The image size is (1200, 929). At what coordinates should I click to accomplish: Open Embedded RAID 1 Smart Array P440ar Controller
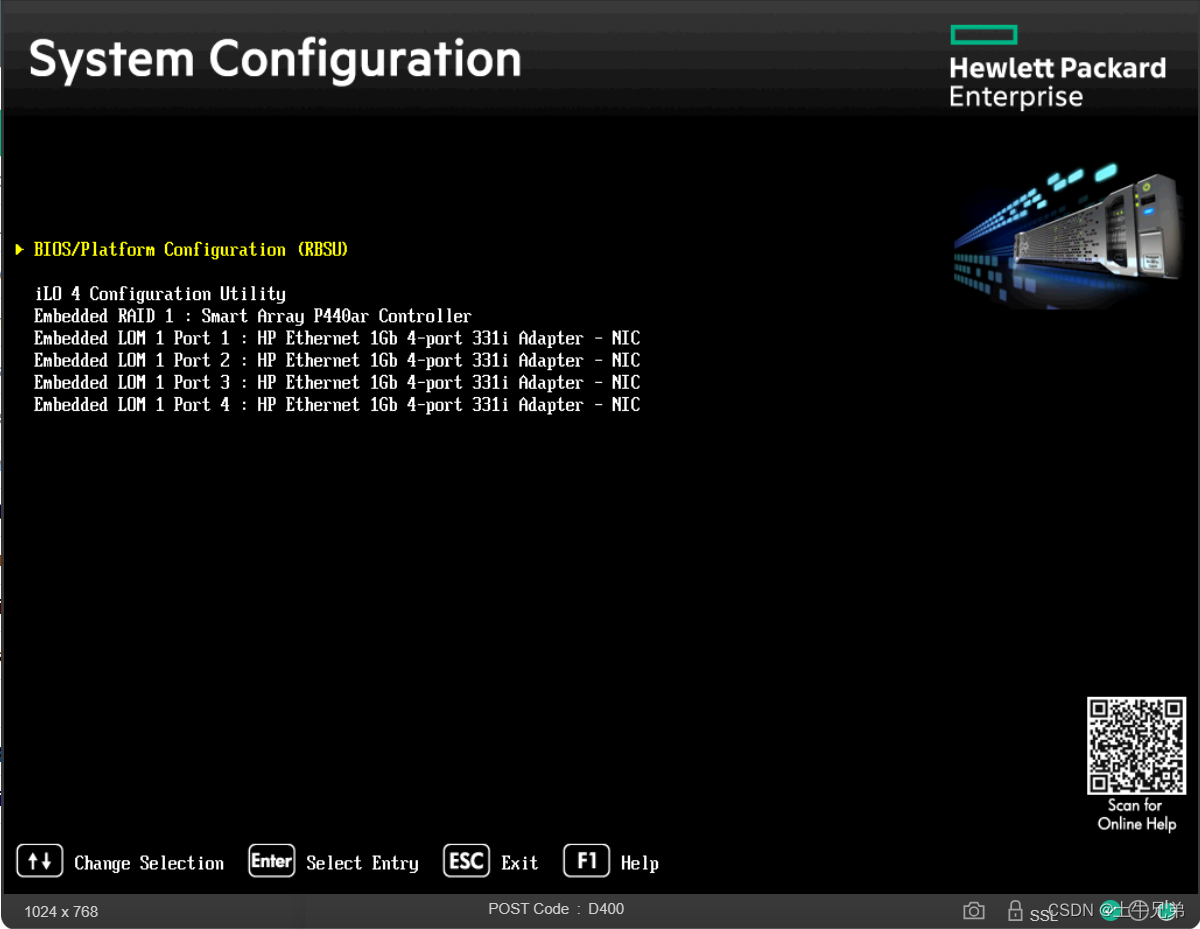[x=252, y=316]
